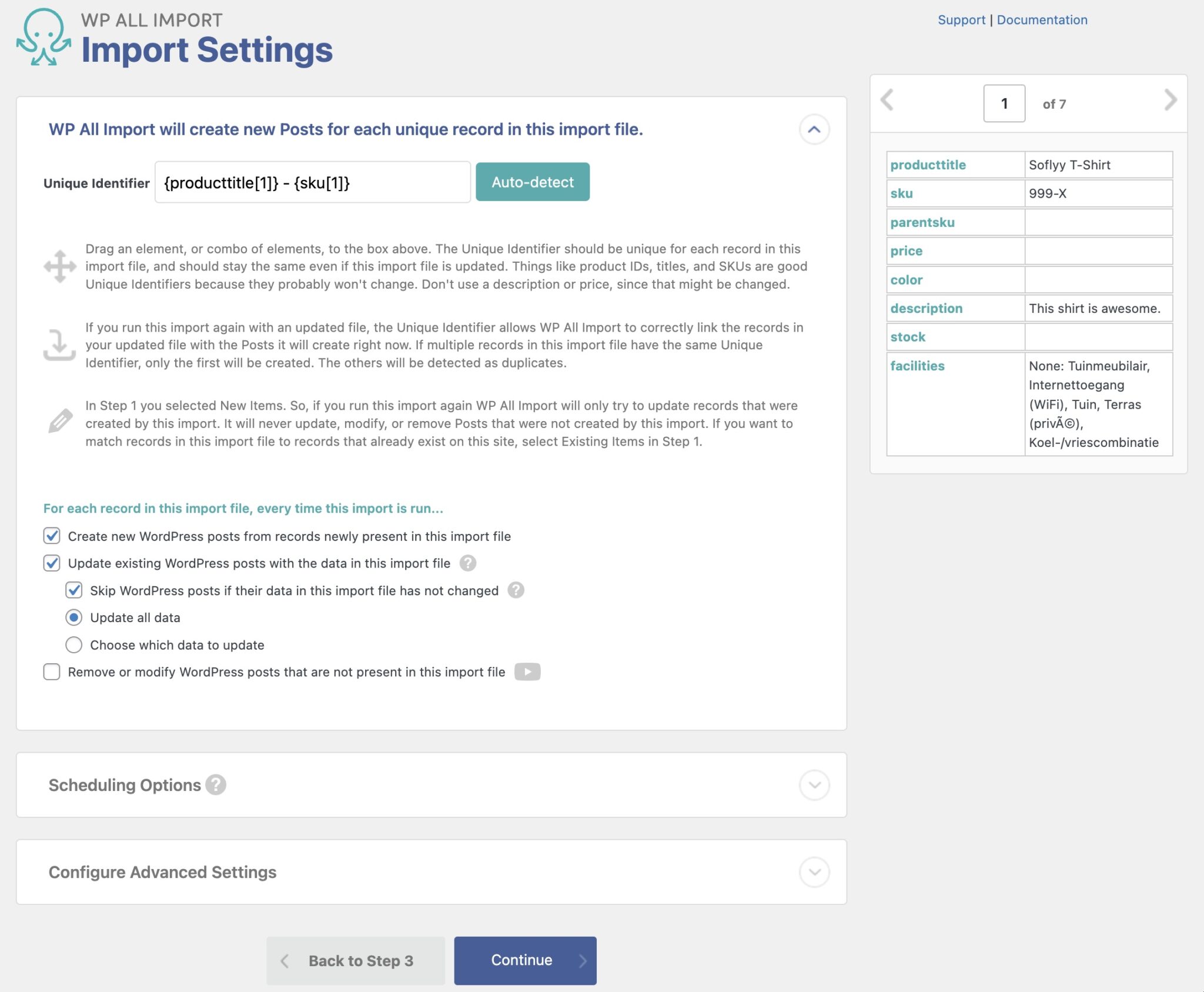Viewport: 1204px width, 992px height.
Task: Open help tooltip for updating existing posts
Action: coord(466,563)
